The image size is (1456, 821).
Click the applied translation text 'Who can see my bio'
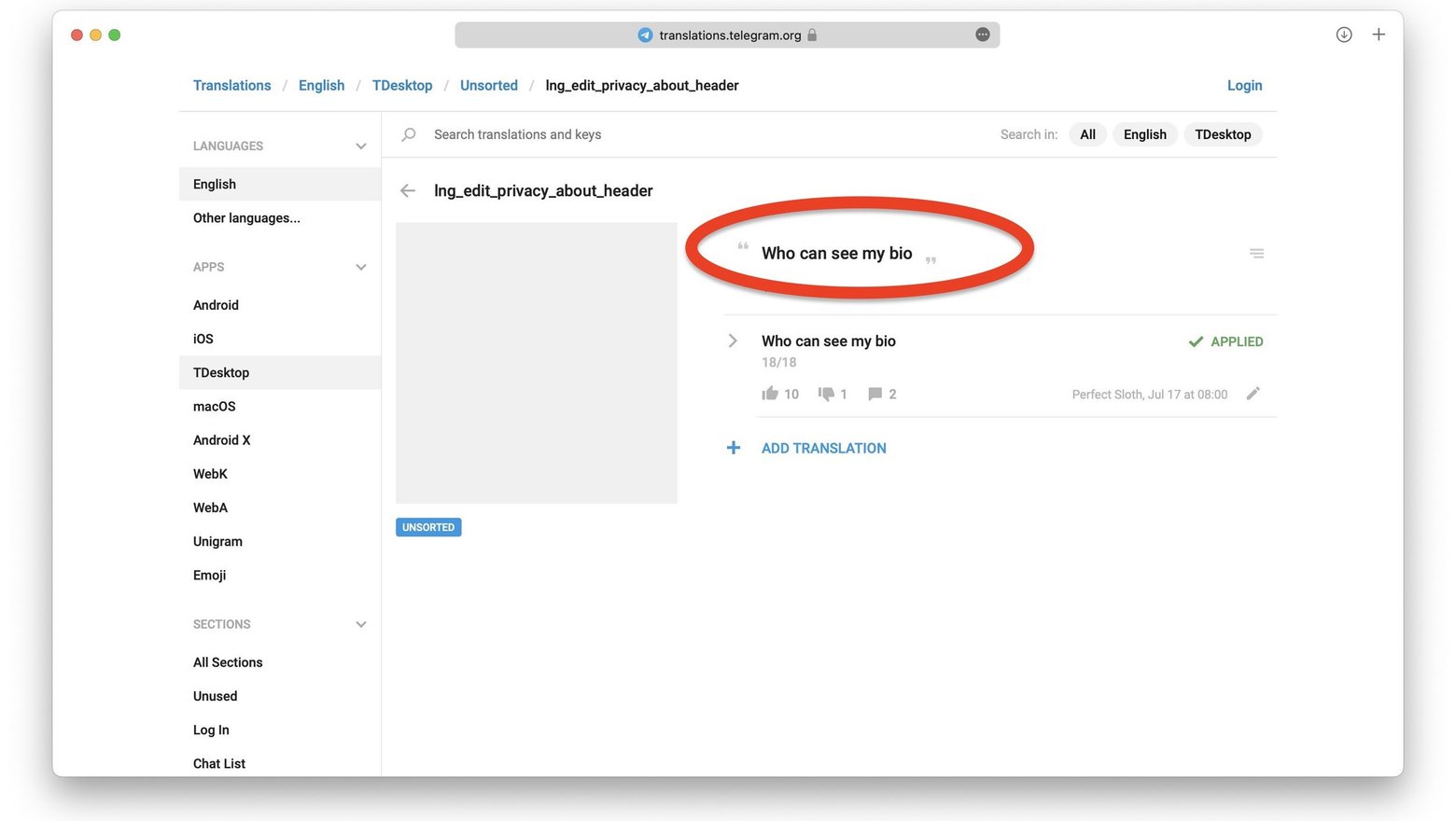pyautogui.click(x=829, y=341)
